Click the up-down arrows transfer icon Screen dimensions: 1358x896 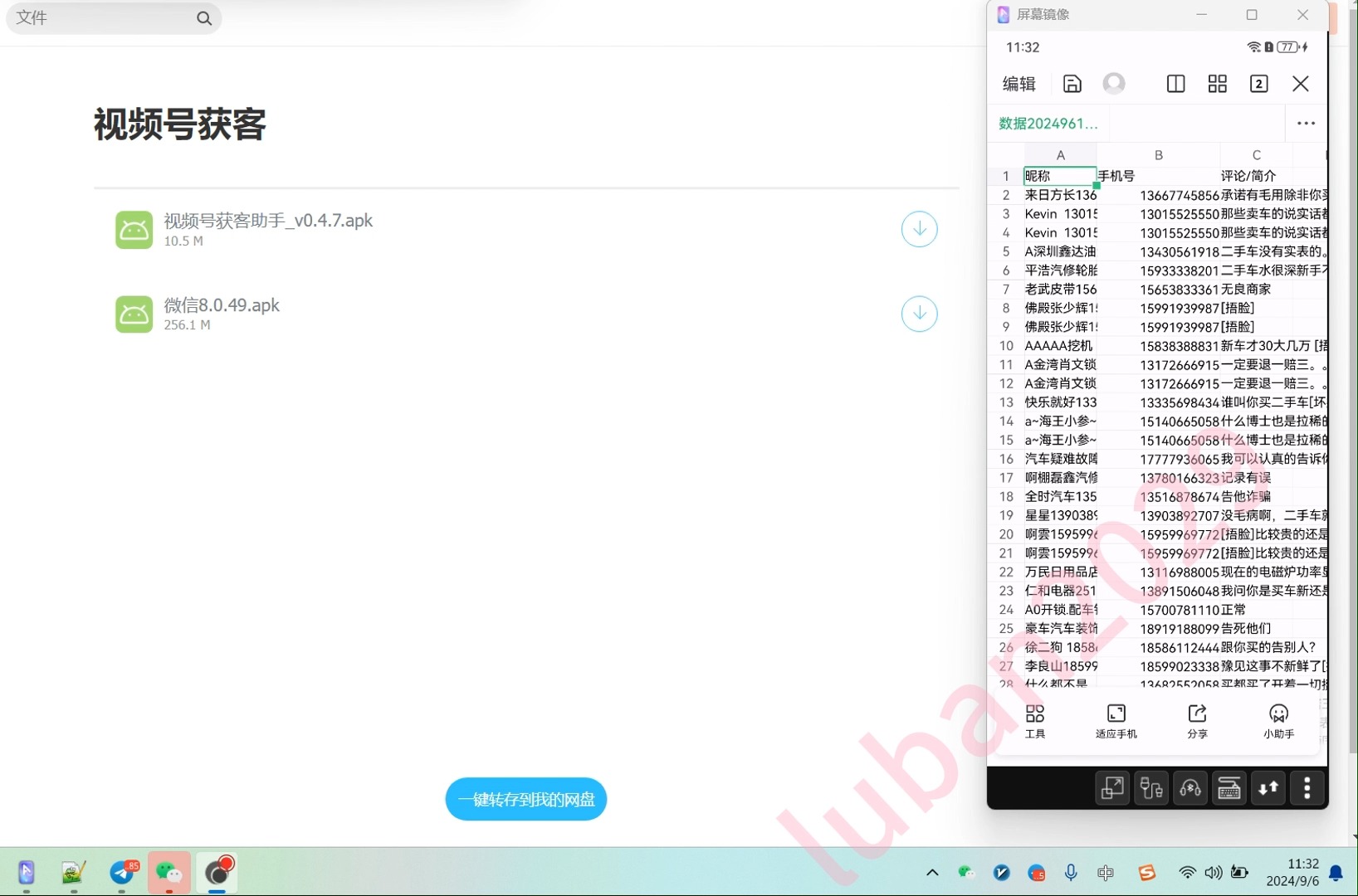[x=1268, y=788]
